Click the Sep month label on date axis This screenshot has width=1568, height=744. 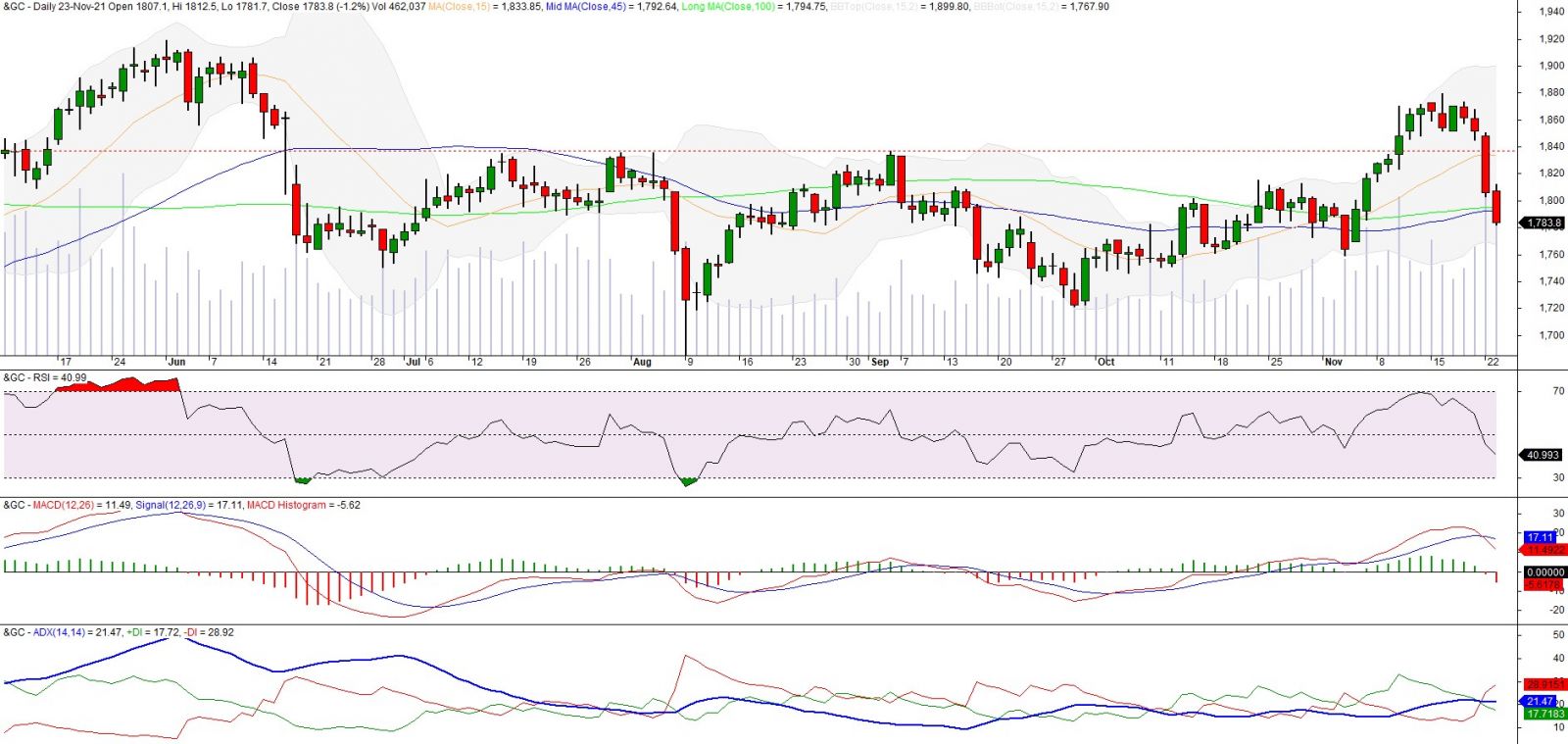[x=880, y=362]
